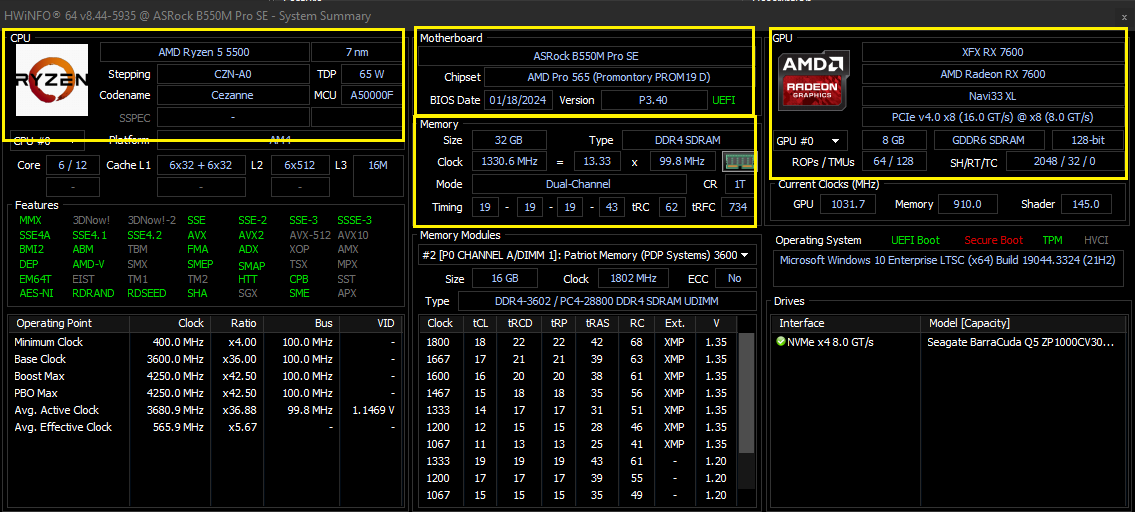Click the Cezanne codename field

click(x=232, y=96)
